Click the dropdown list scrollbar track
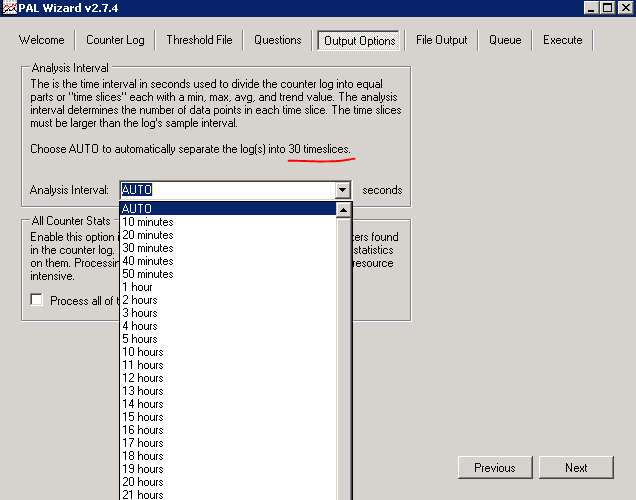636x500 pixels. pyautogui.click(x=344, y=359)
